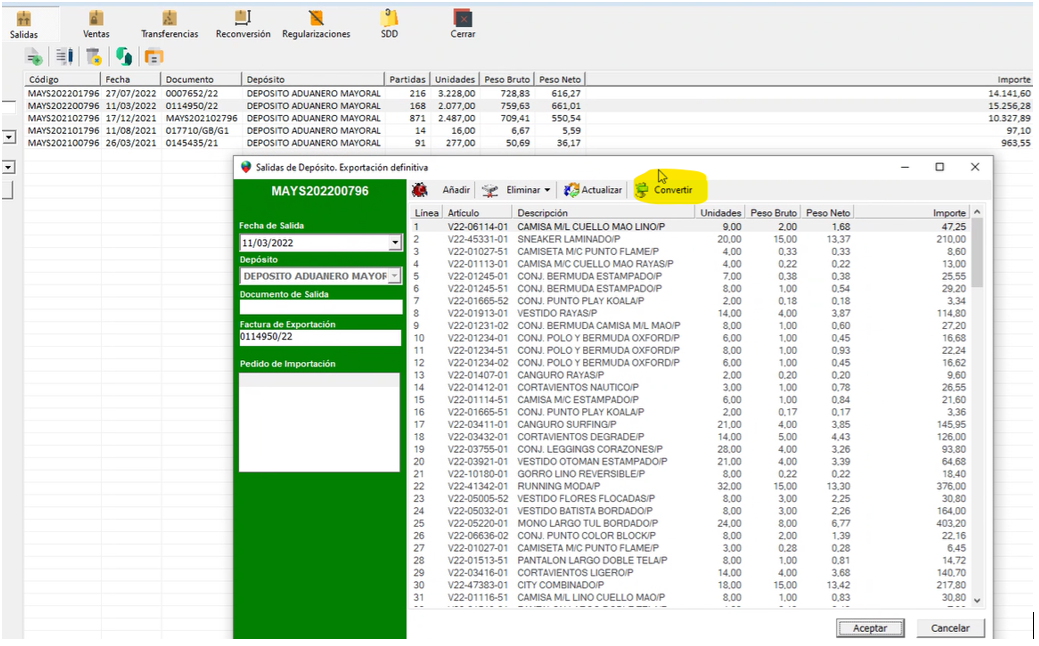The image size is (1039, 646).
Task: Click the Cerrar icon in top toolbar
Action: point(462,24)
